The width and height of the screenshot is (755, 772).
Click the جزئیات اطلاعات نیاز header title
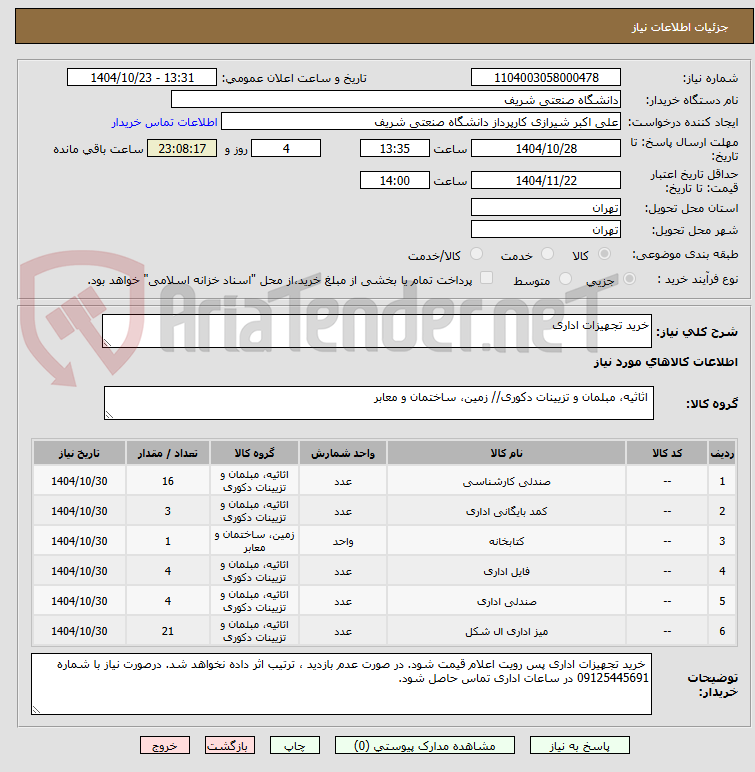click(680, 27)
